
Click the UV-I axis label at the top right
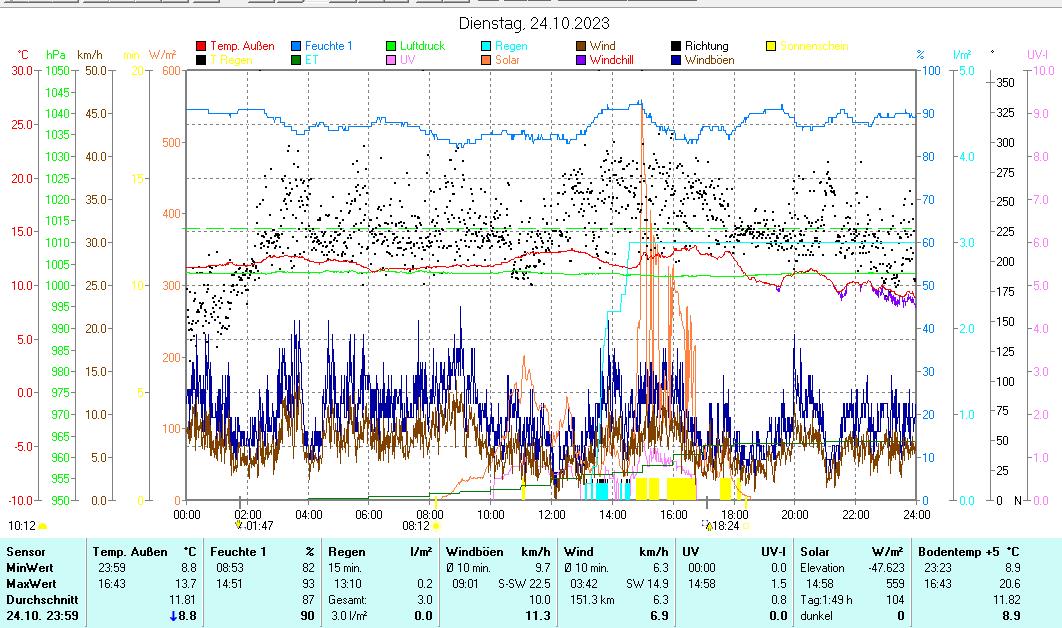[1037, 55]
